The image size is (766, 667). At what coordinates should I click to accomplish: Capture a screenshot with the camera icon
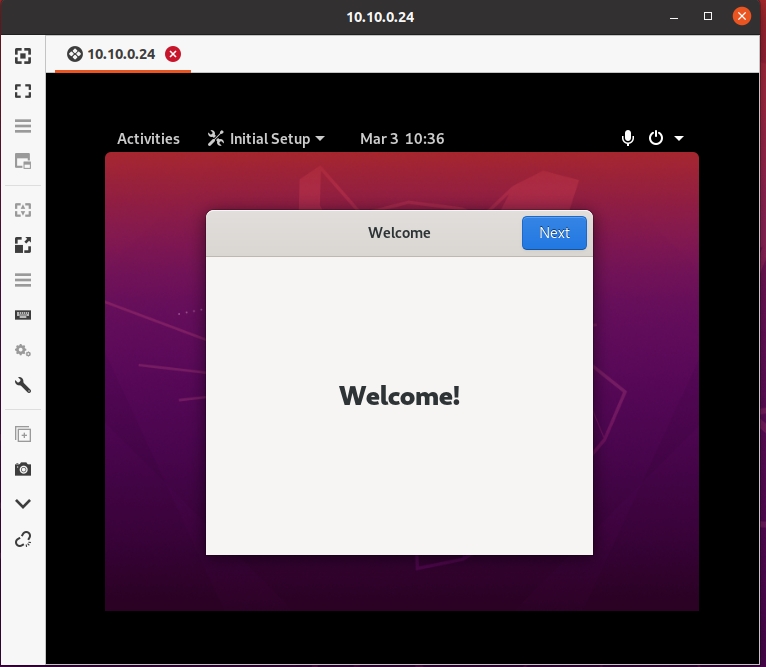23,469
